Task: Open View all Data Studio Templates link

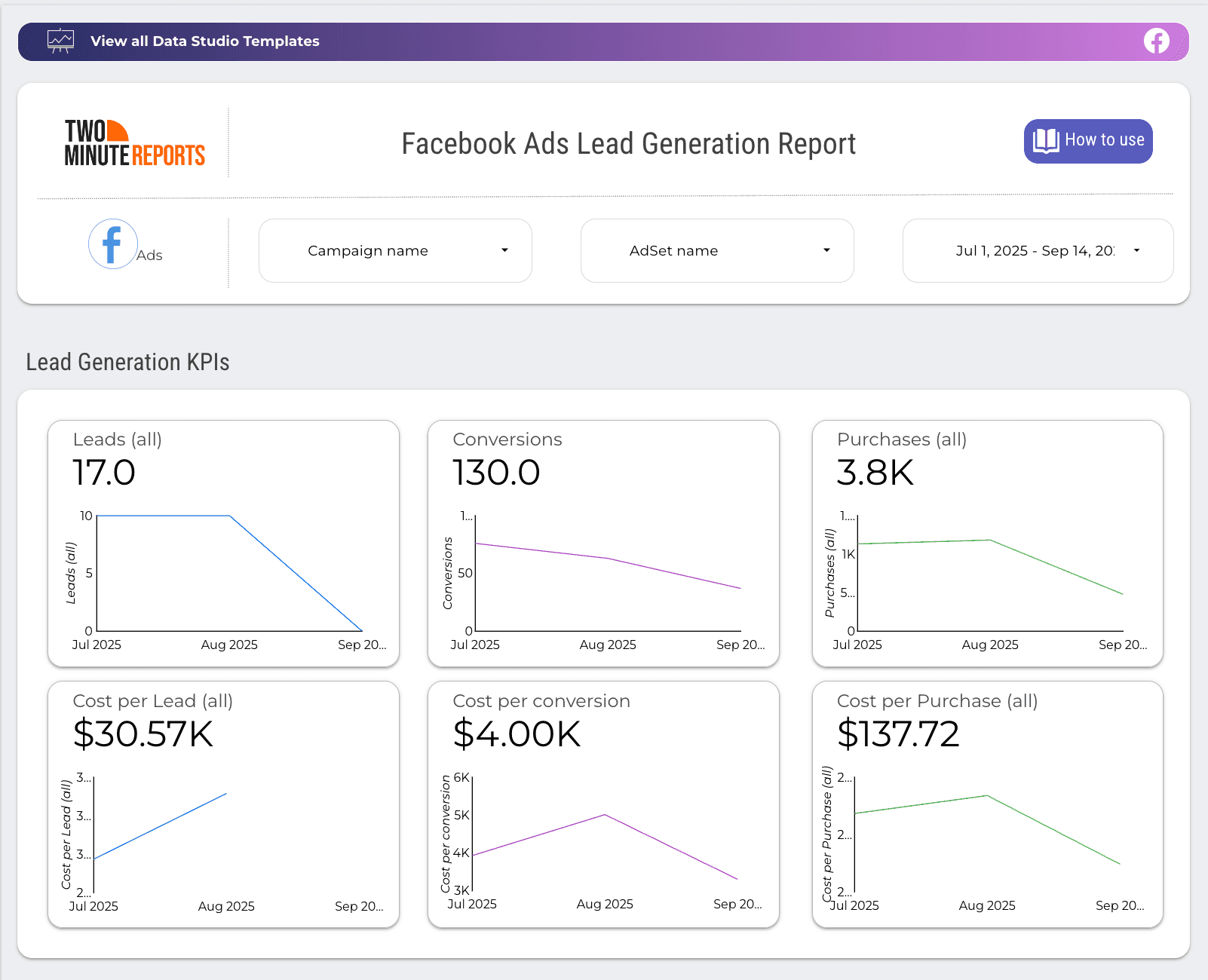Action: point(204,41)
